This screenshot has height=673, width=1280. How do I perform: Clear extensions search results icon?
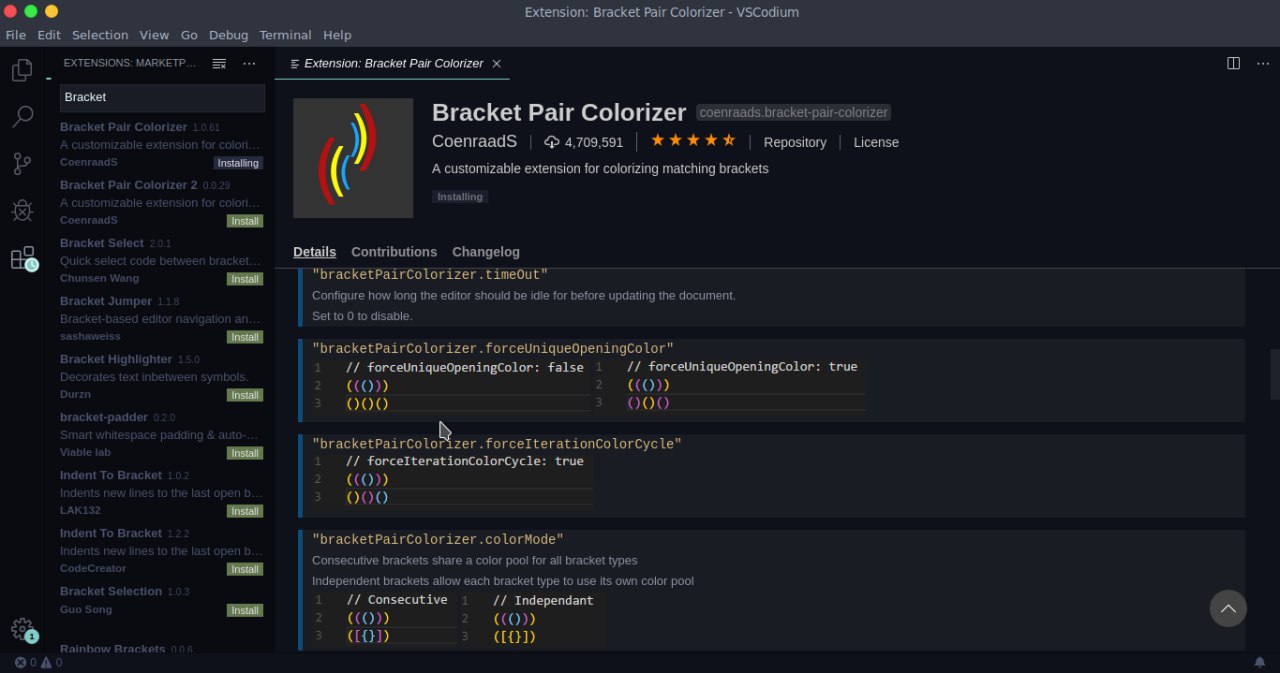pos(219,63)
